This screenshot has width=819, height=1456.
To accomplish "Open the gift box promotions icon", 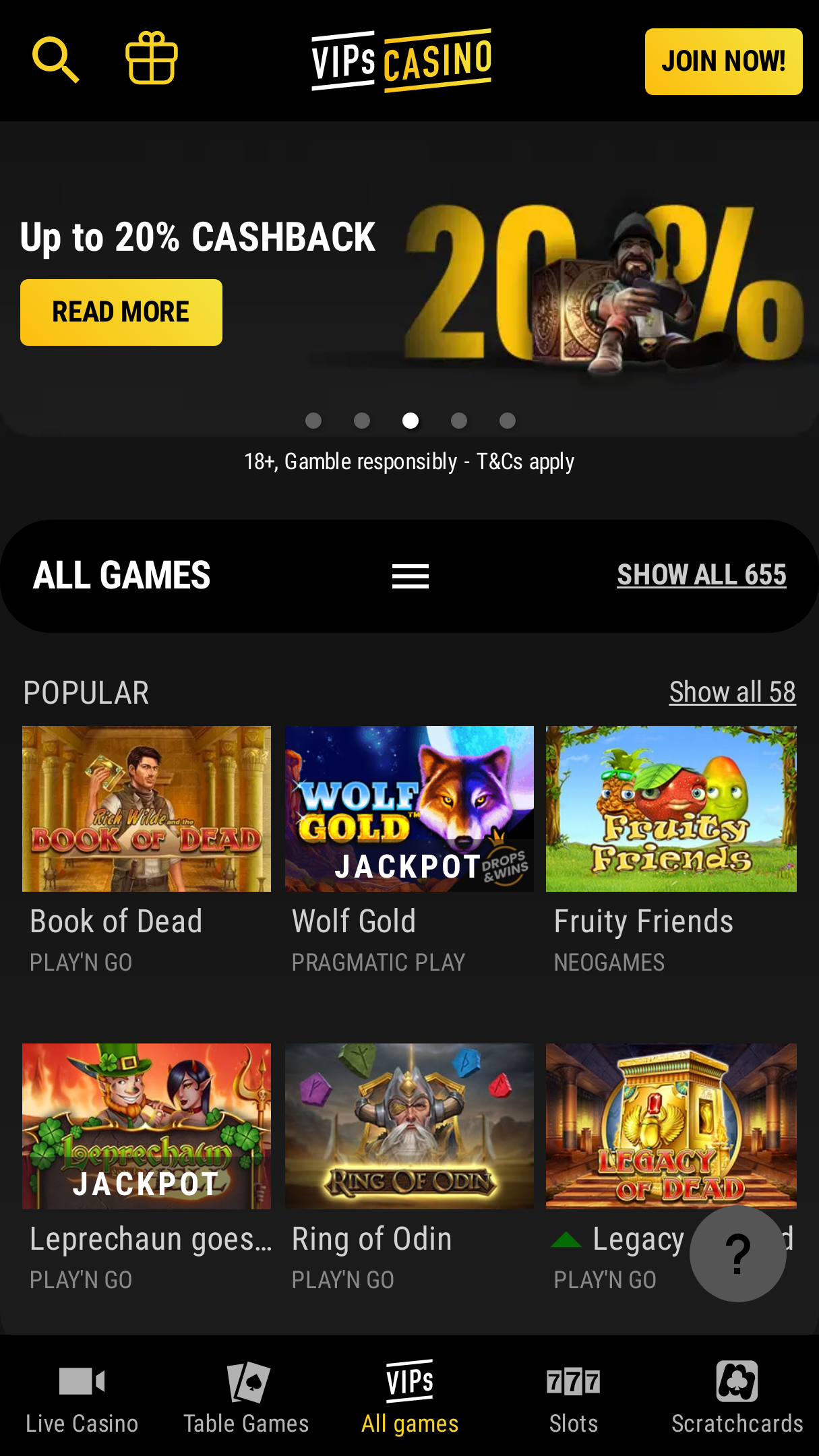I will click(x=152, y=59).
